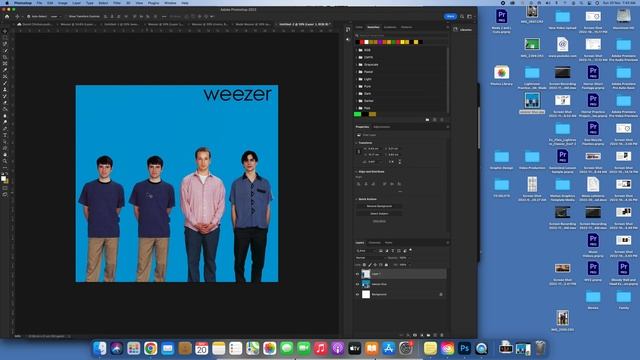Screen dimensions: 640x360
Task: Click the Select Subject button
Action: 379,213
